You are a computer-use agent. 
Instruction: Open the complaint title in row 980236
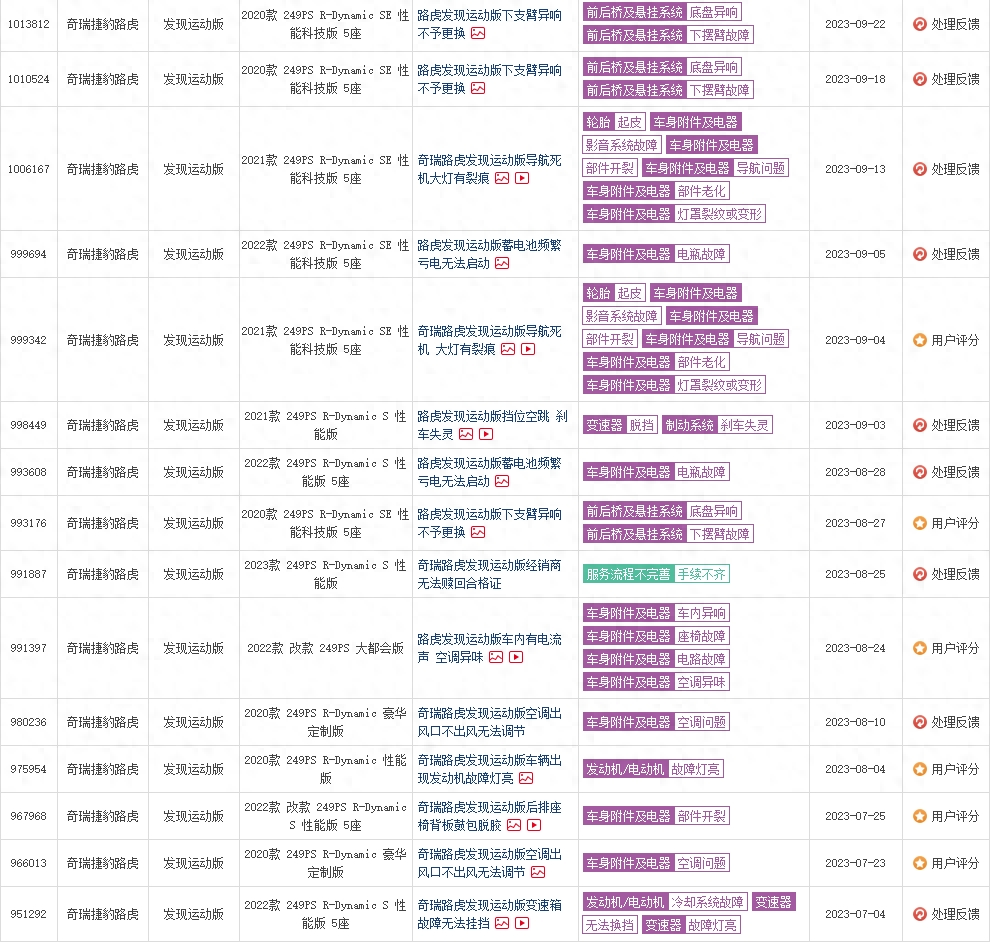[x=489, y=722]
